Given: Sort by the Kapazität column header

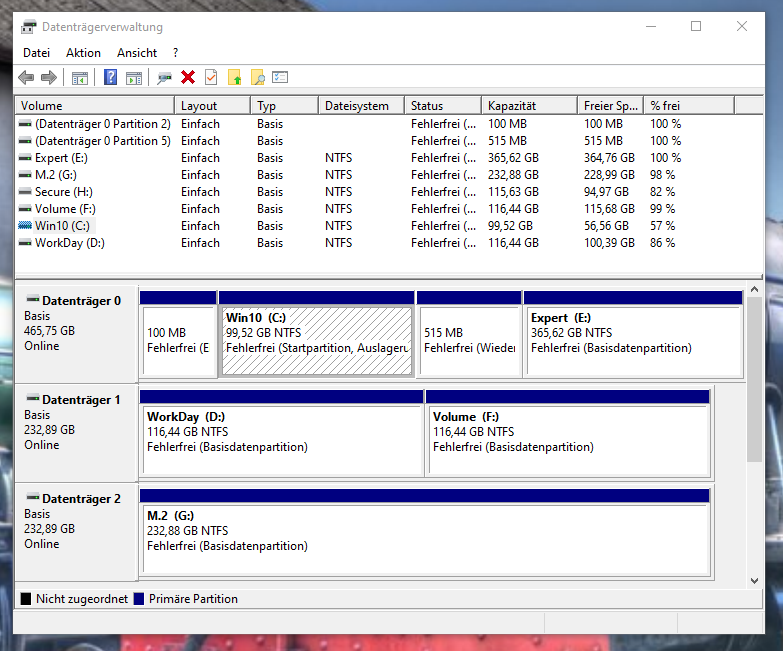Looking at the screenshot, I should tap(529, 106).
